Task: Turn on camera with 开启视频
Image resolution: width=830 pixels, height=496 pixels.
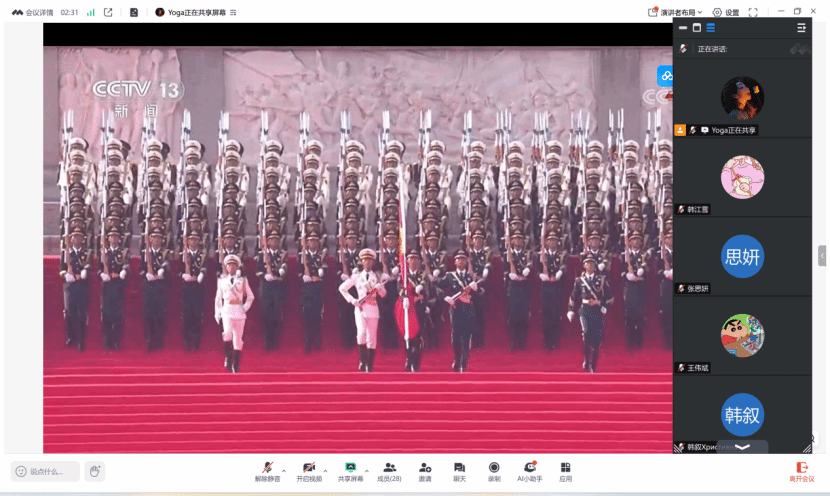Action: click(x=309, y=471)
